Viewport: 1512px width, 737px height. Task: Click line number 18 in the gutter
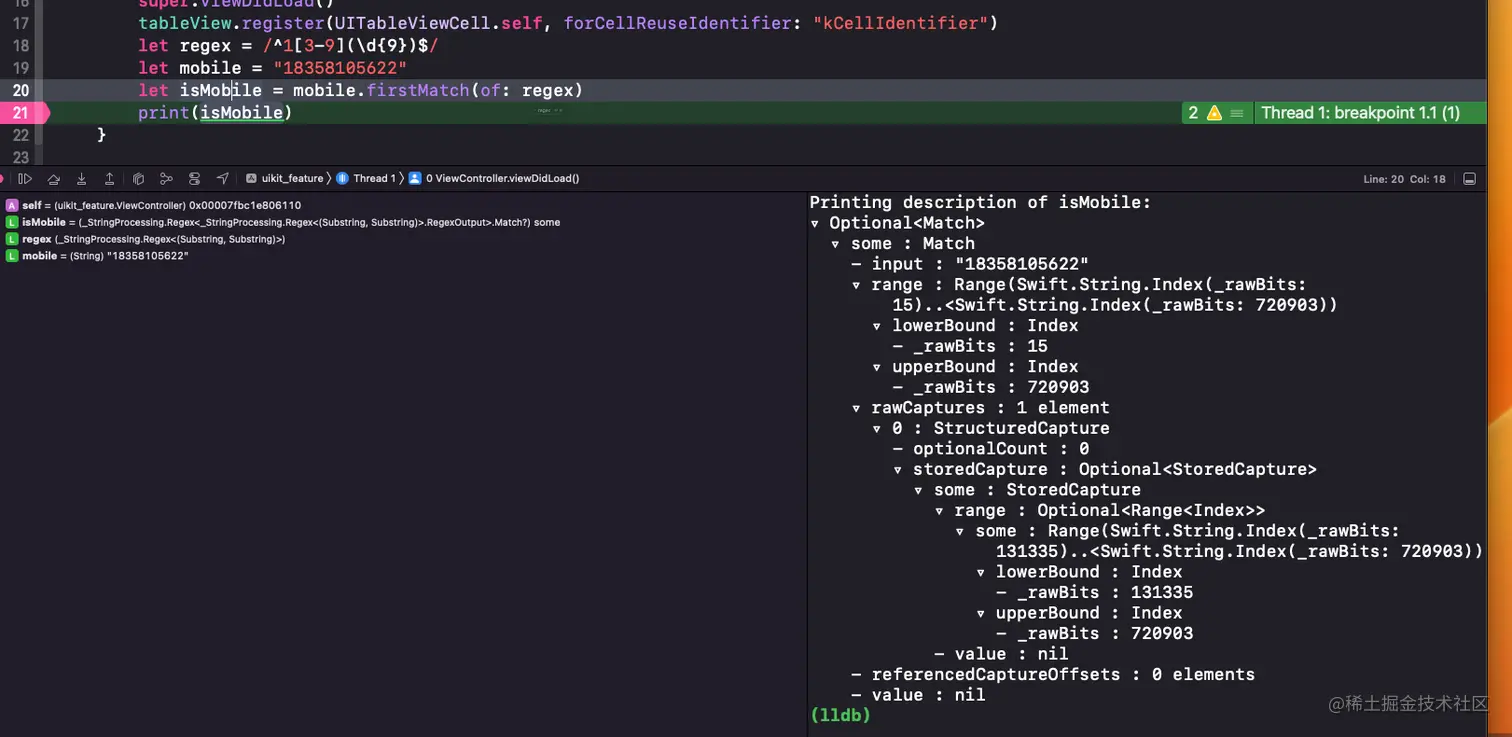pos(21,45)
